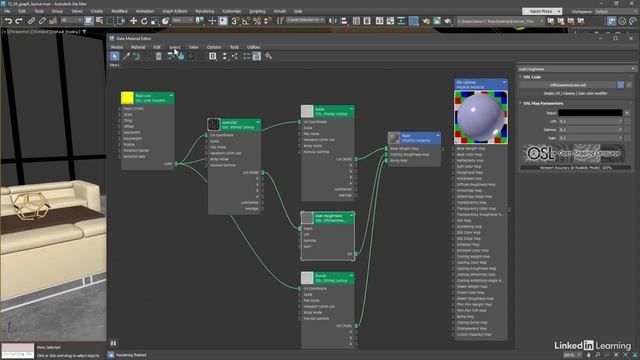Open the Create Selection Set dropdown

[305, 20]
